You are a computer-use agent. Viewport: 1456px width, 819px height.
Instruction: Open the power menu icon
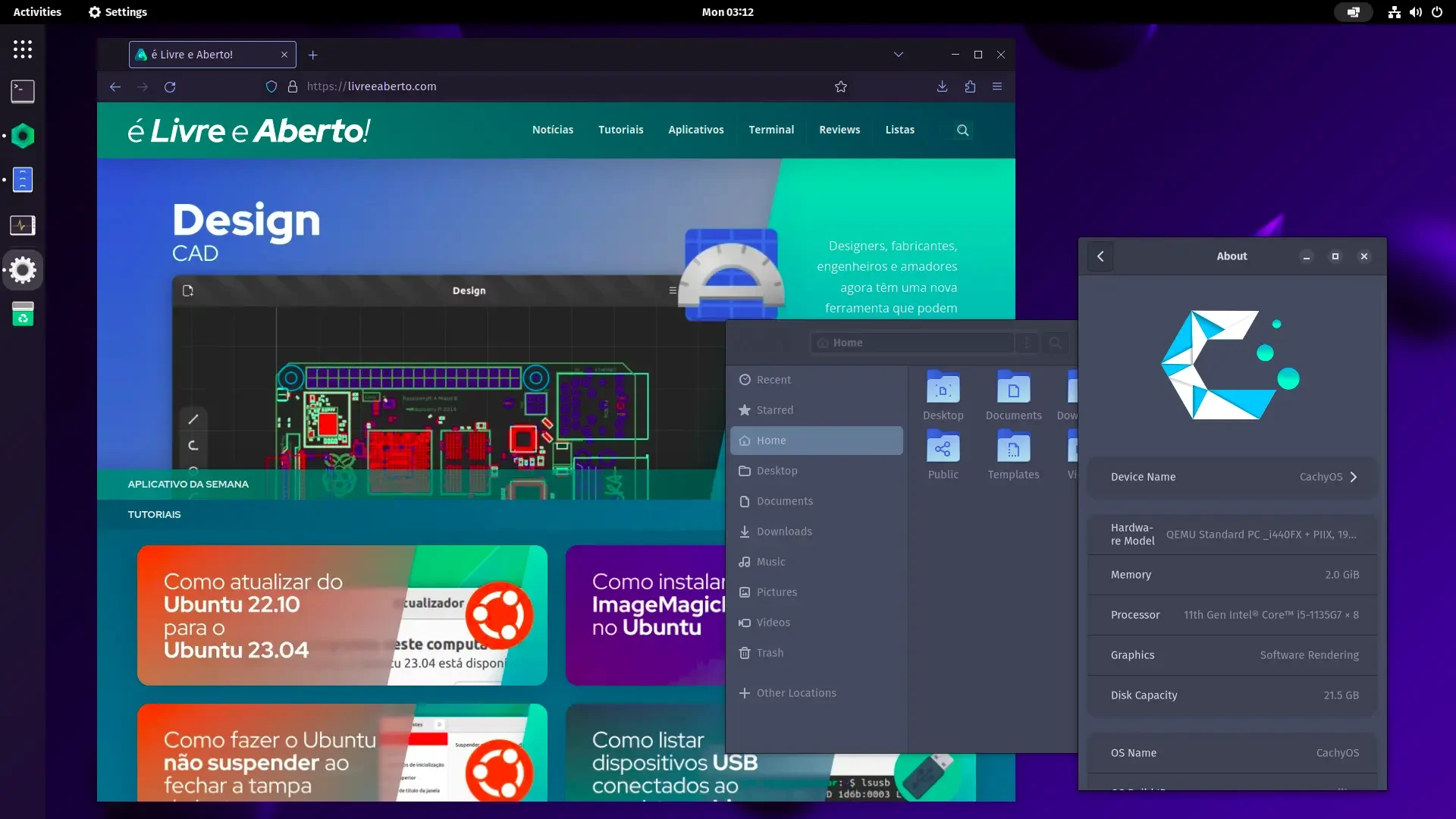[1437, 12]
